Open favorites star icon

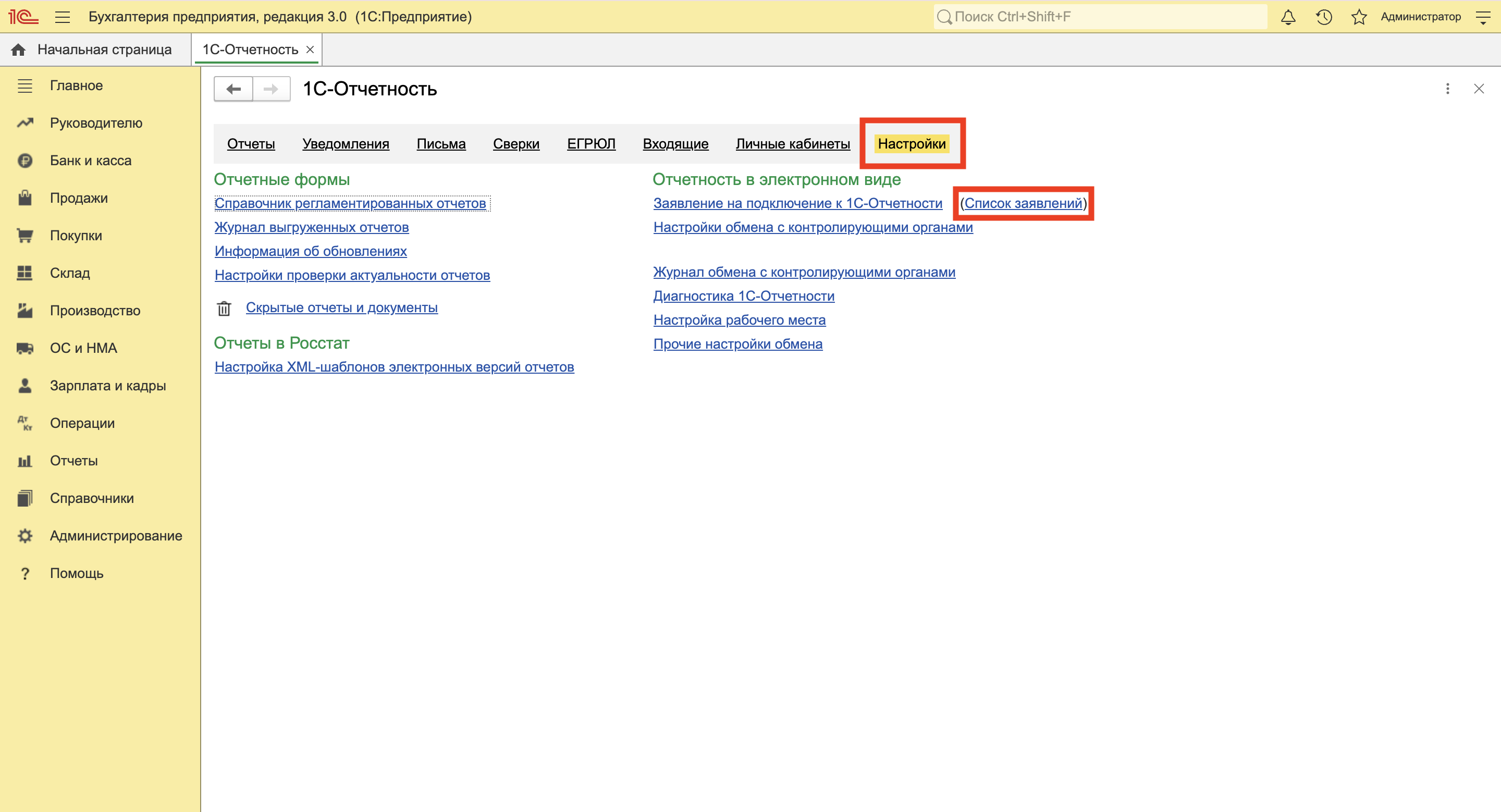click(1359, 17)
